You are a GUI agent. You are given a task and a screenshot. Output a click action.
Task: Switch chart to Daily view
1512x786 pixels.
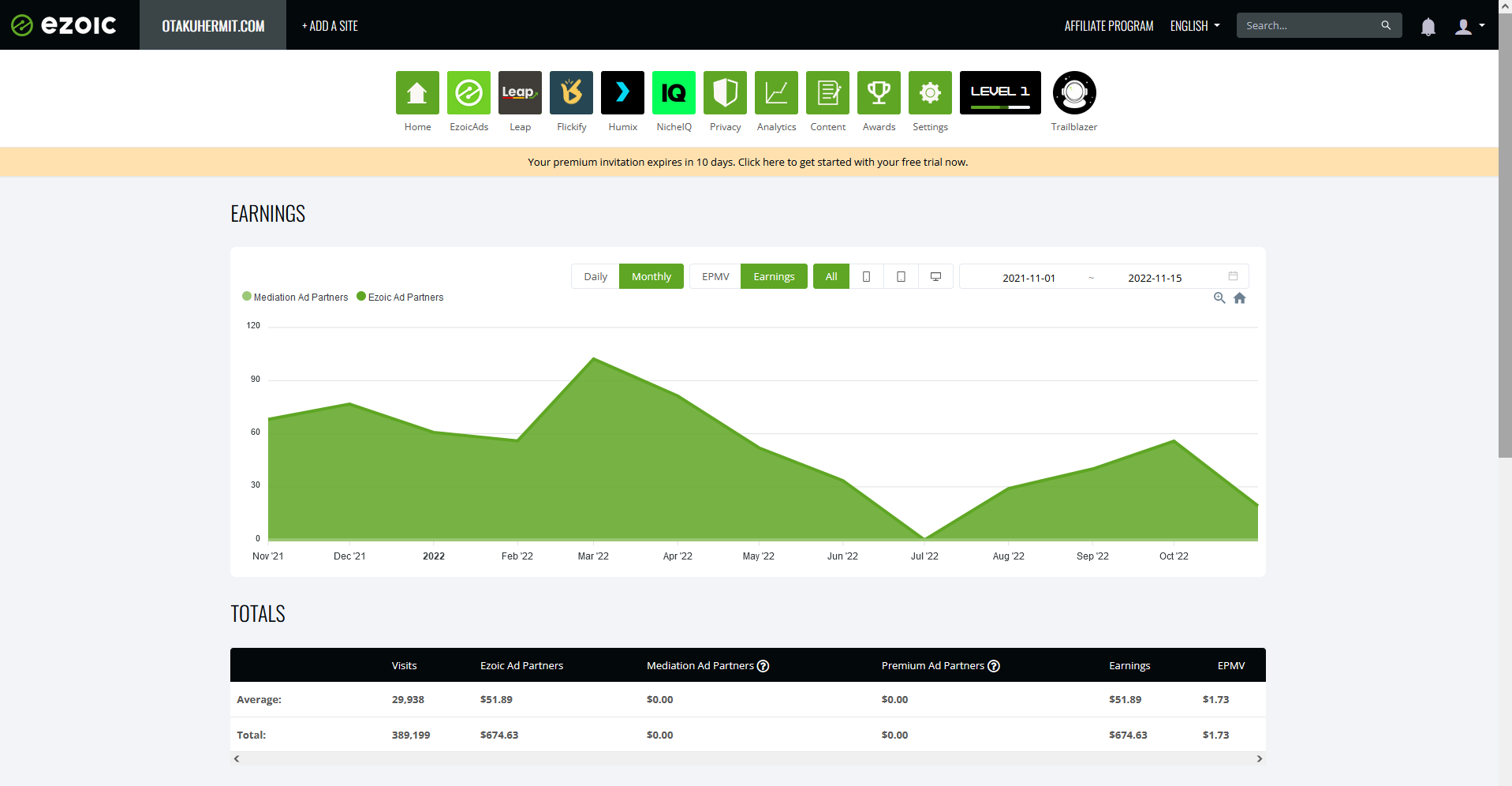point(595,276)
